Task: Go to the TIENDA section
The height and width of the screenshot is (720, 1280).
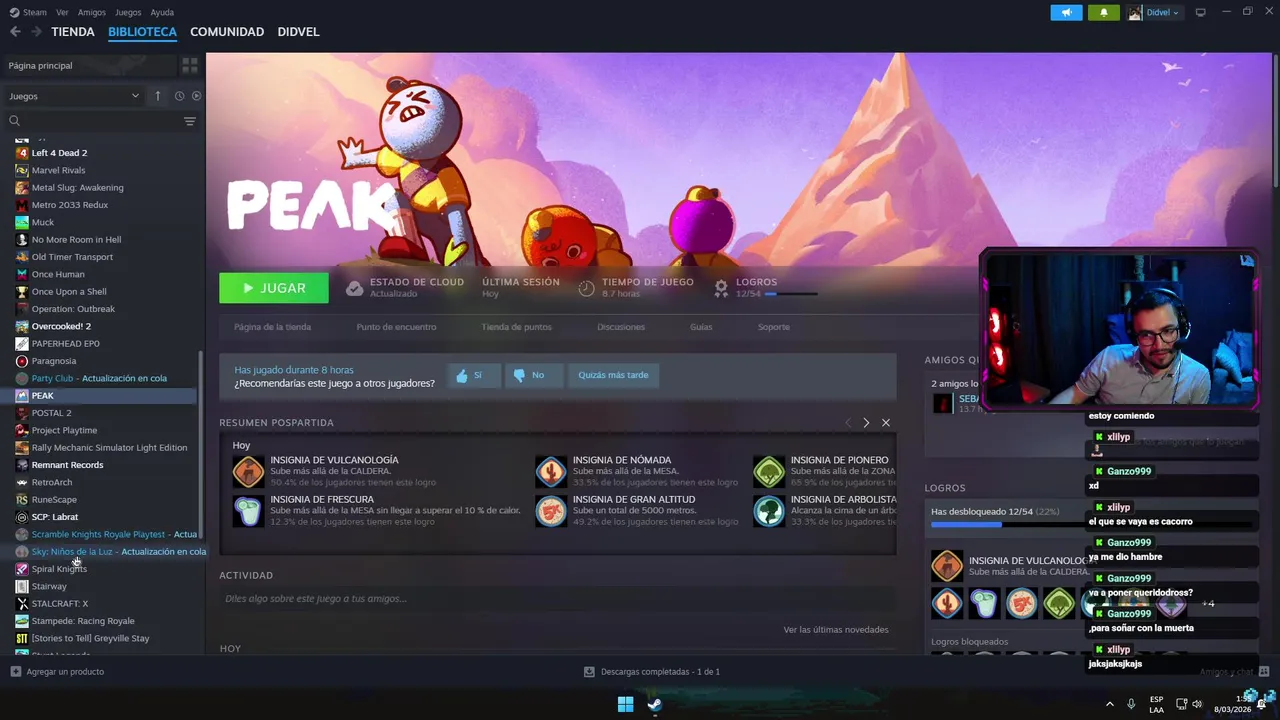Action: (x=73, y=32)
